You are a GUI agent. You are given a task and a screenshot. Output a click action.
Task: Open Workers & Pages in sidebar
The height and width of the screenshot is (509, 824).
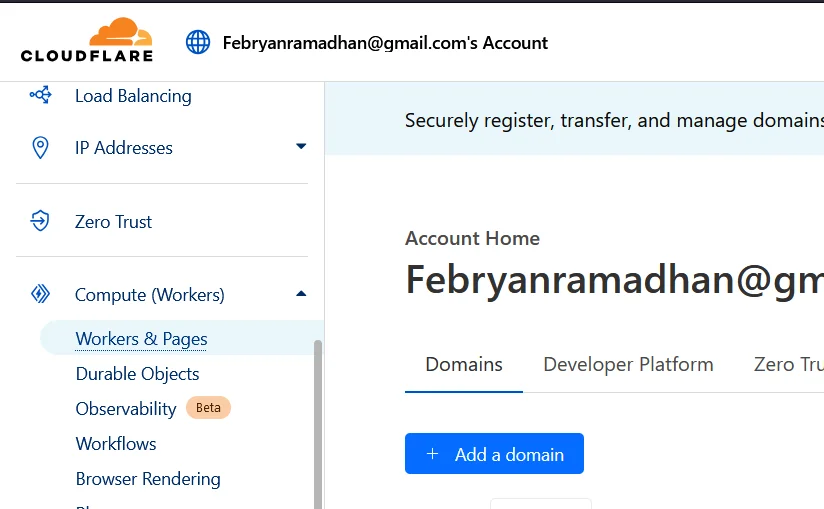tap(142, 339)
